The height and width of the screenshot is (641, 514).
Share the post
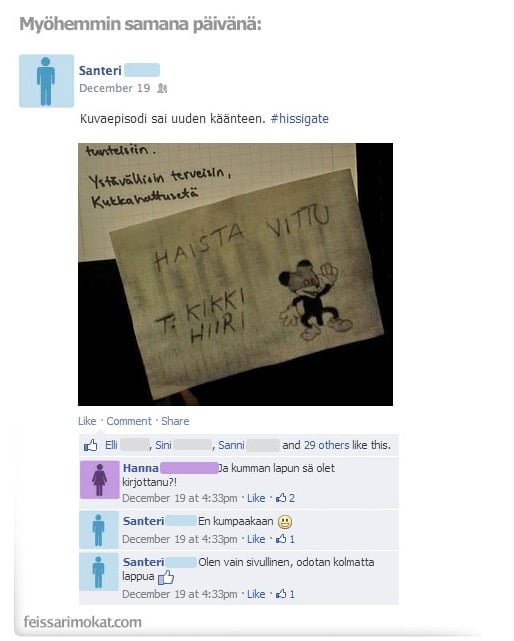pos(175,421)
